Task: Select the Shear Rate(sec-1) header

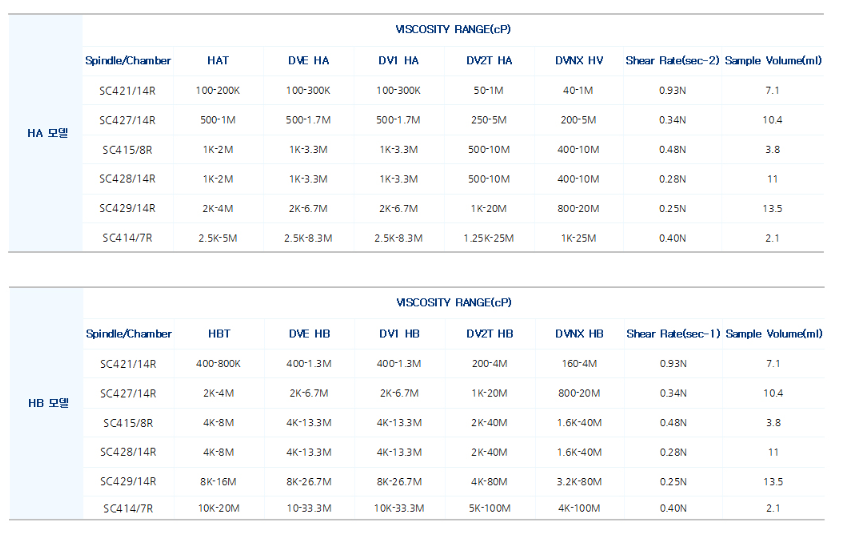Action: click(672, 334)
